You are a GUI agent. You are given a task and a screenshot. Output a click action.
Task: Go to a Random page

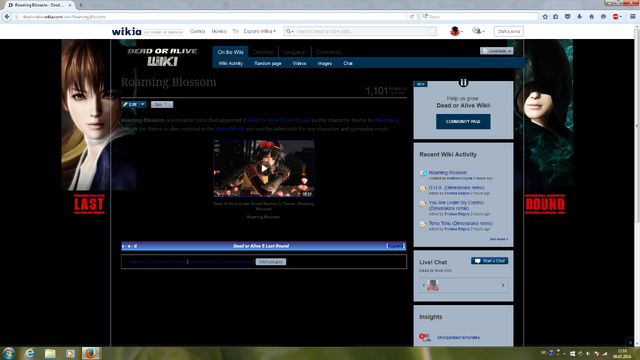pos(268,64)
